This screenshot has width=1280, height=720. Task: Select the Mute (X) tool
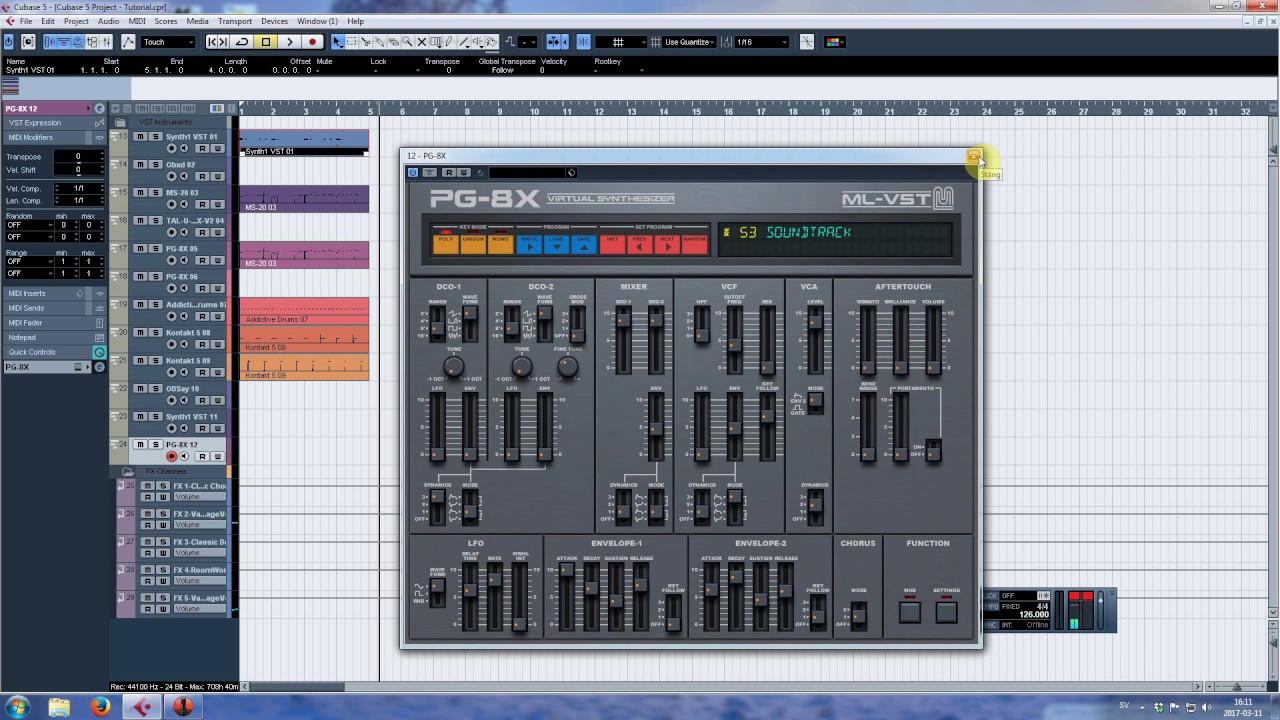click(421, 42)
